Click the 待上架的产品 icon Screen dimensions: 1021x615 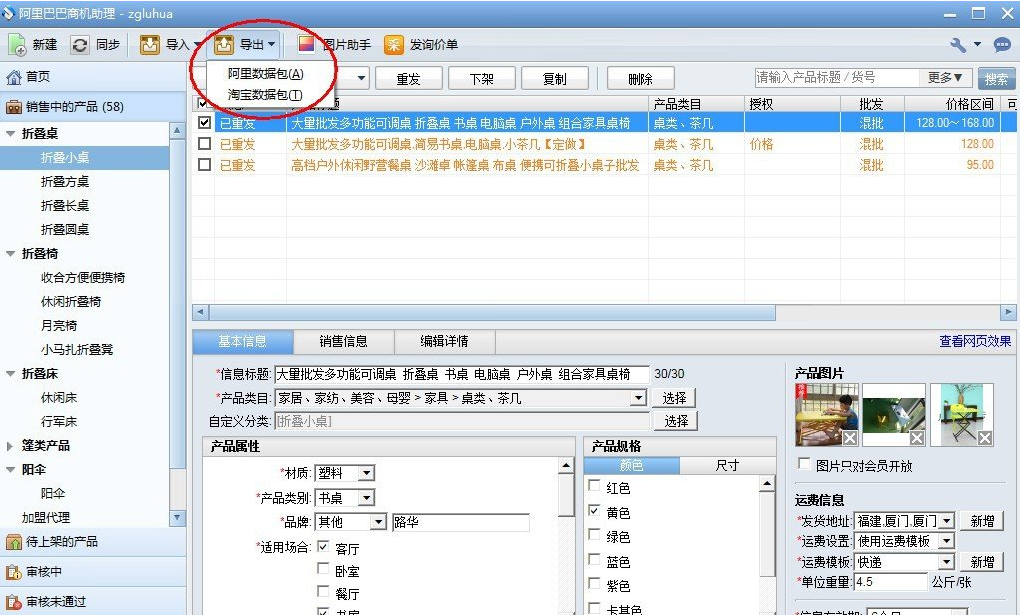(x=14, y=541)
